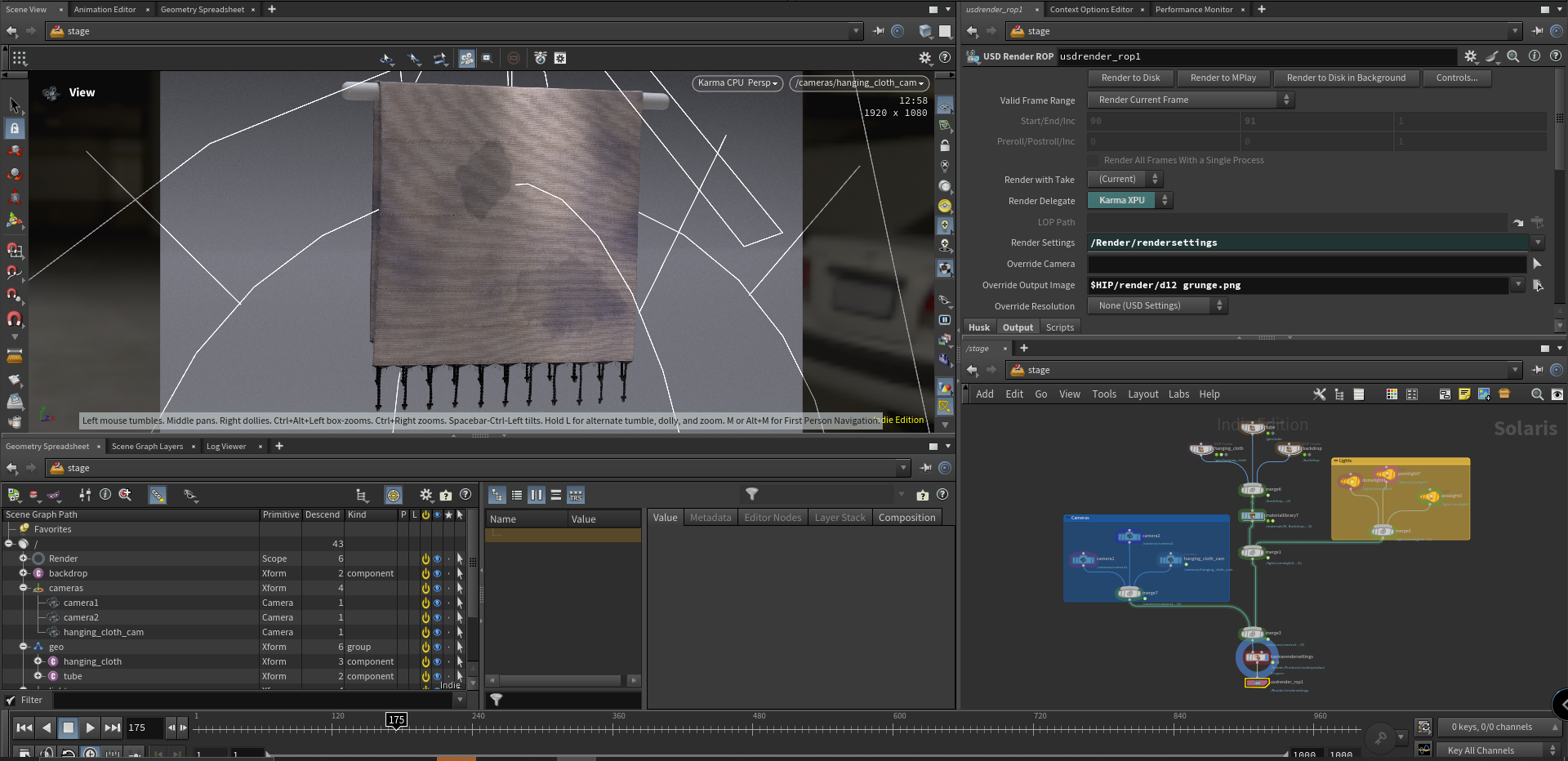Image resolution: width=1568 pixels, height=761 pixels.
Task: Switch to the Scene Graph Layers tab
Action: pyautogui.click(x=147, y=447)
